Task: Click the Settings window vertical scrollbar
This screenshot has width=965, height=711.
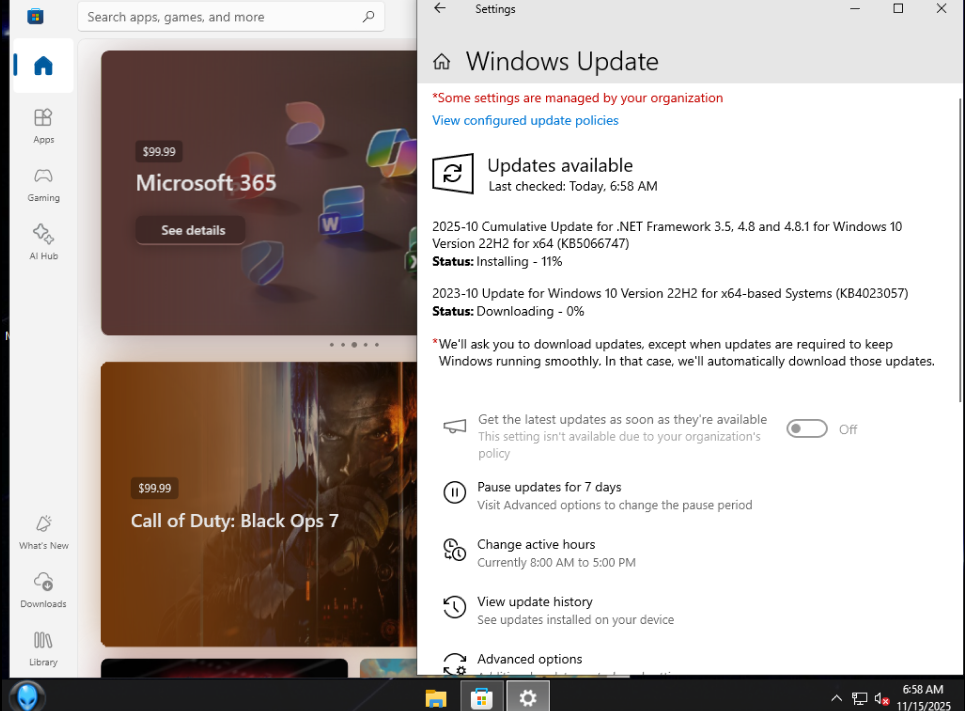Action: 961,249
